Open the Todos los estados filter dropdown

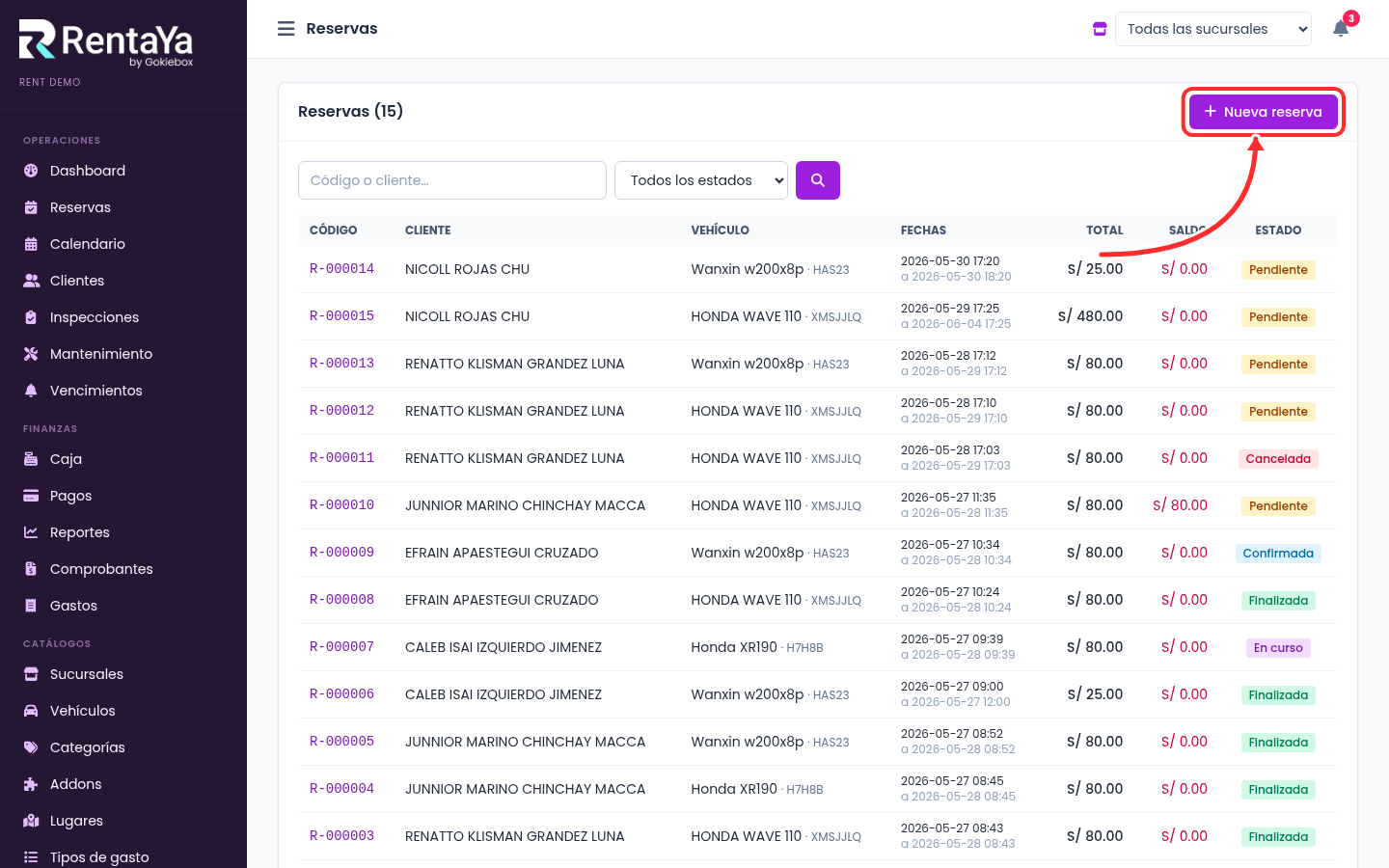(x=701, y=180)
